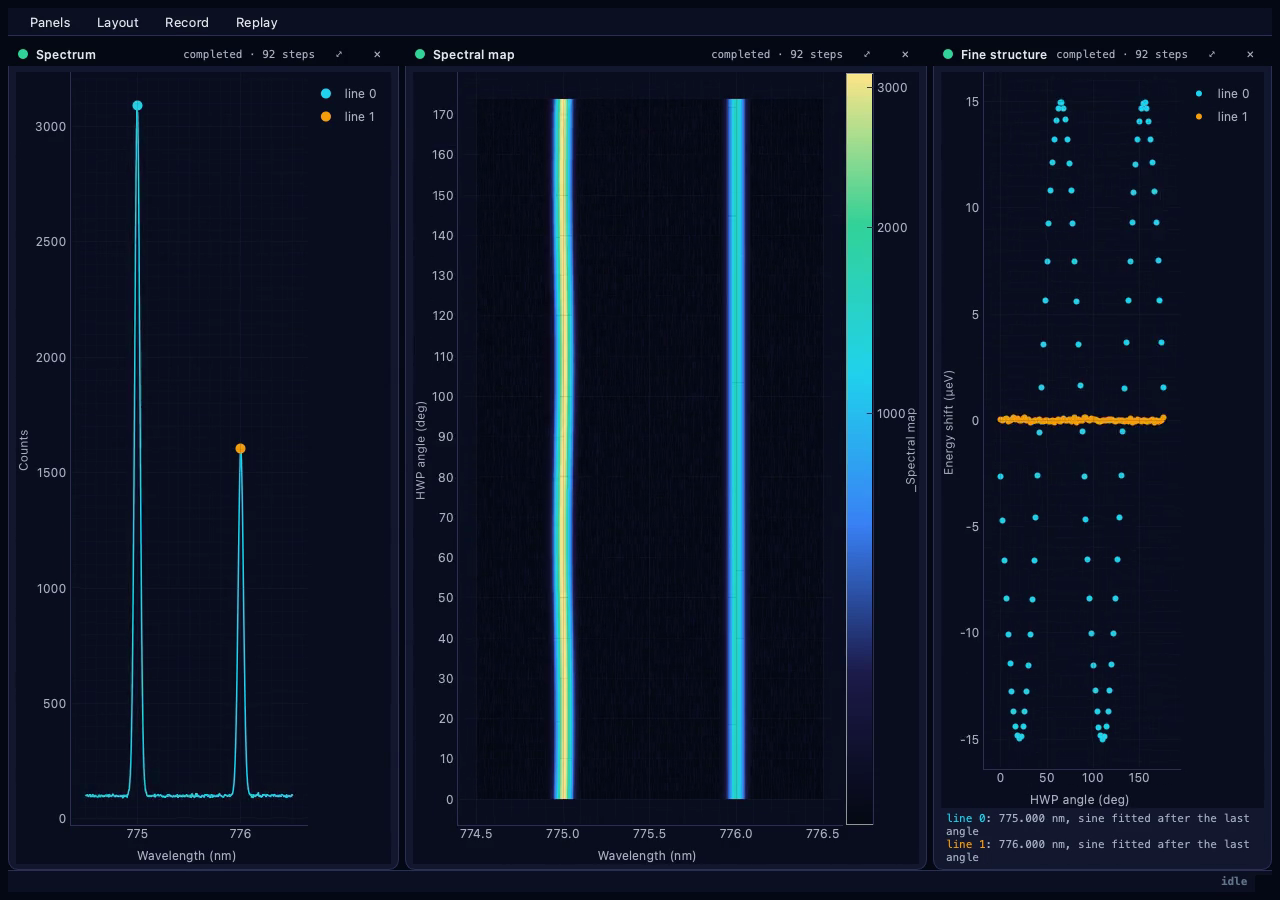
Task: Click the Spectrum 'completed · 92 steps' status
Action: coord(249,54)
